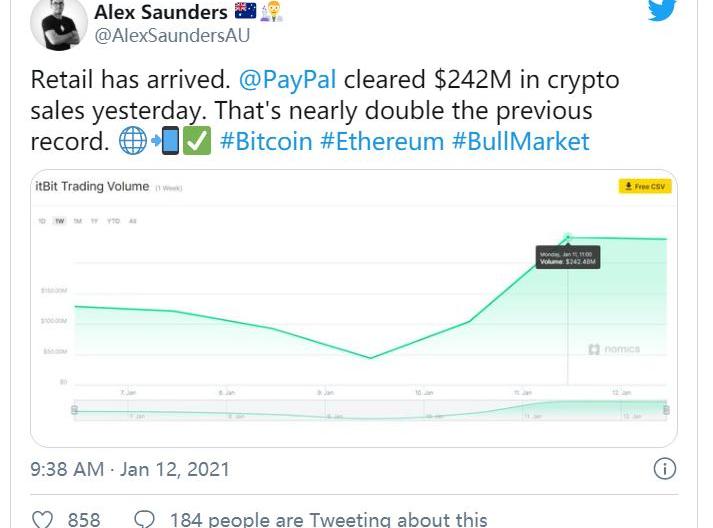Select the 1W chart range tab
The width and height of the screenshot is (713, 528).
click(x=60, y=221)
